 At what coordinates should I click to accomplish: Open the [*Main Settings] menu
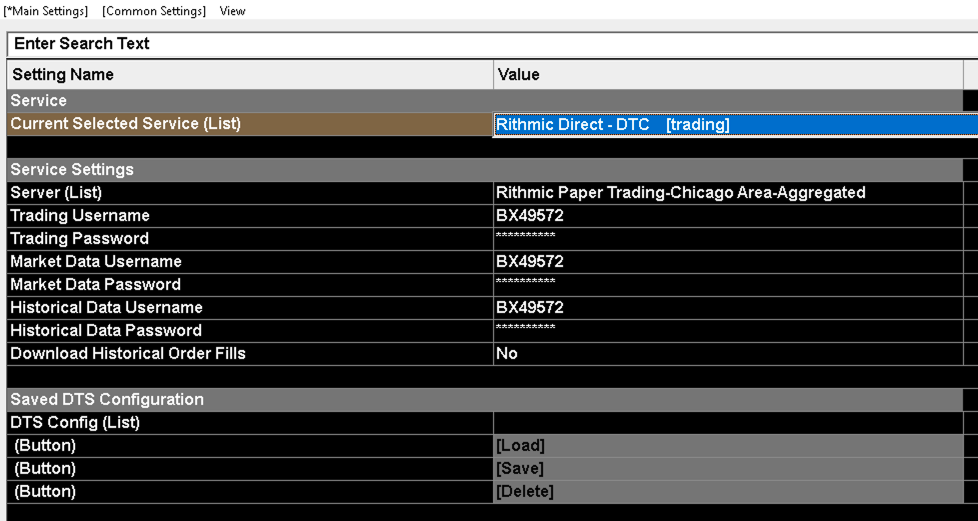pos(46,11)
